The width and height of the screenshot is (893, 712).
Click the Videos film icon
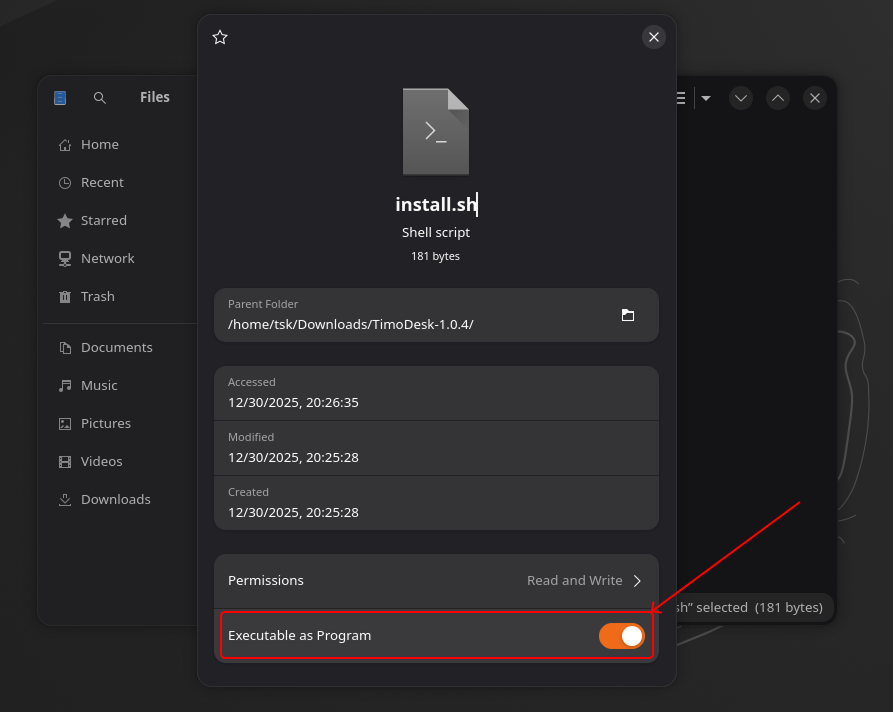click(65, 462)
